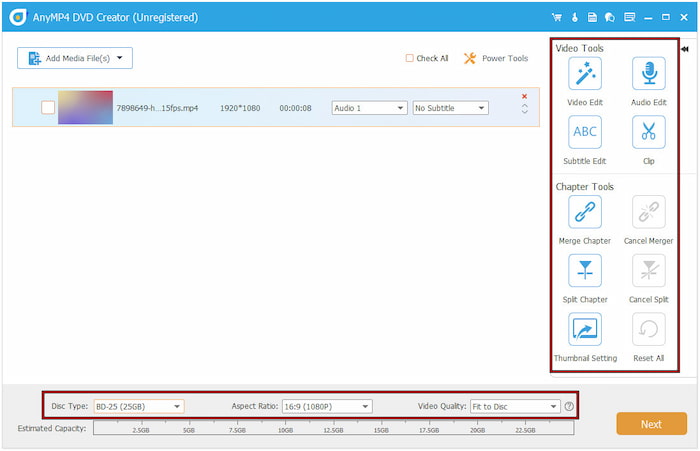Click the Add Media File(s) button
700x451 pixels.
75,59
